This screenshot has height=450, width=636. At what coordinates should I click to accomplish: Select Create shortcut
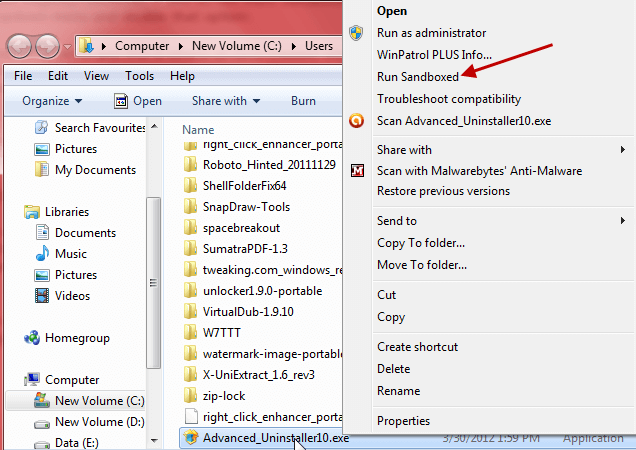pos(417,347)
